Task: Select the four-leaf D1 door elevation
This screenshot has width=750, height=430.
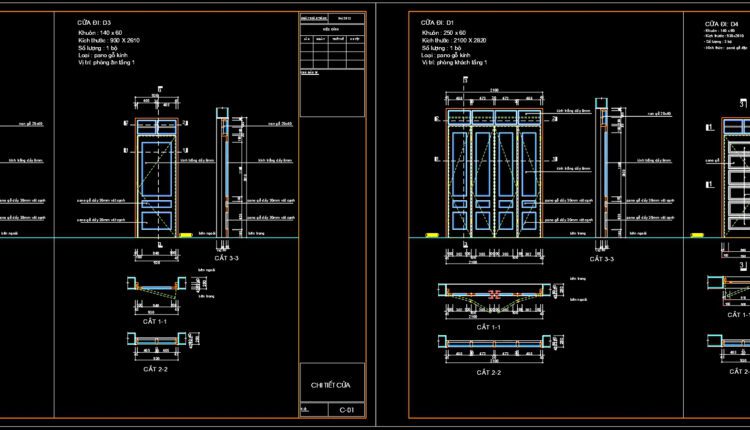Action: [494, 173]
